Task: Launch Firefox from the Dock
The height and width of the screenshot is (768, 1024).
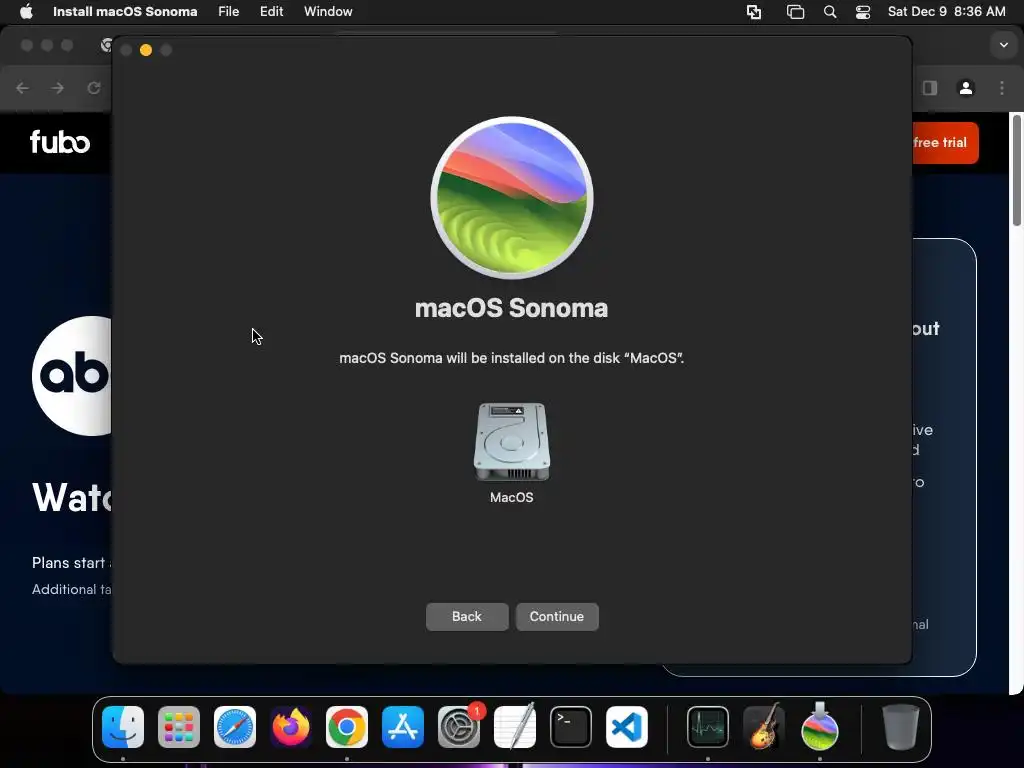Action: pos(291,727)
